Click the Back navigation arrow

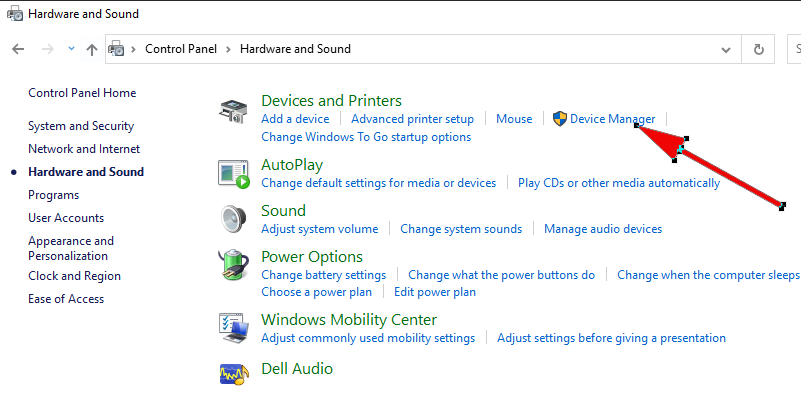coord(18,49)
